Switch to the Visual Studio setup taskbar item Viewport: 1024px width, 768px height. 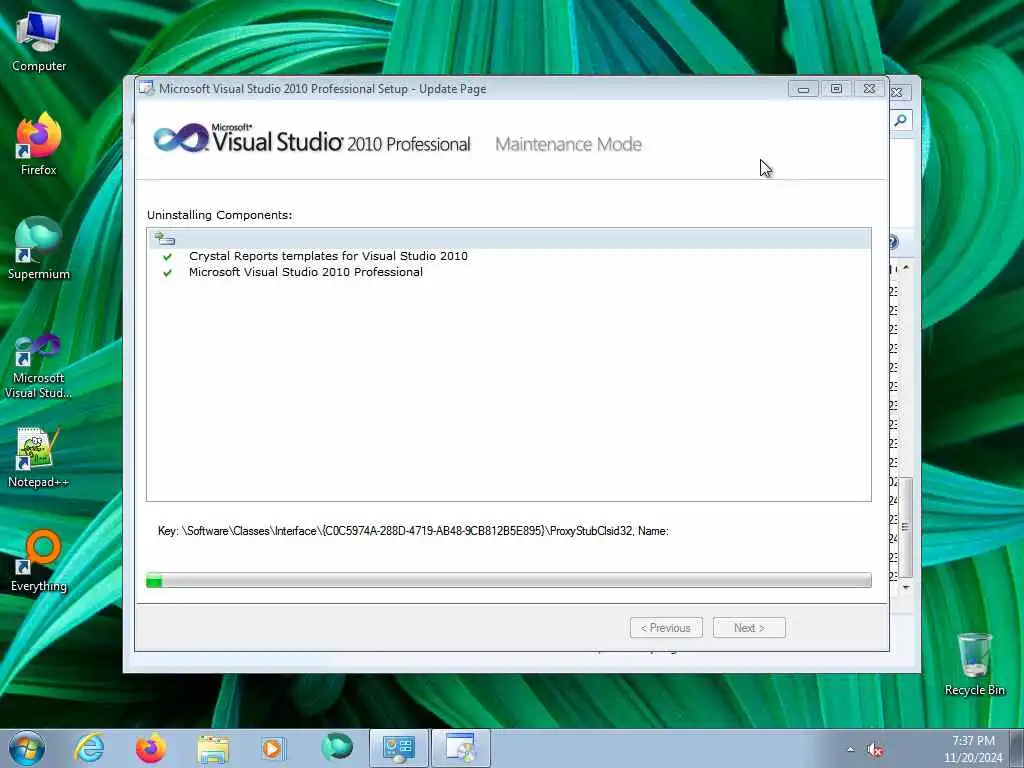(x=461, y=748)
